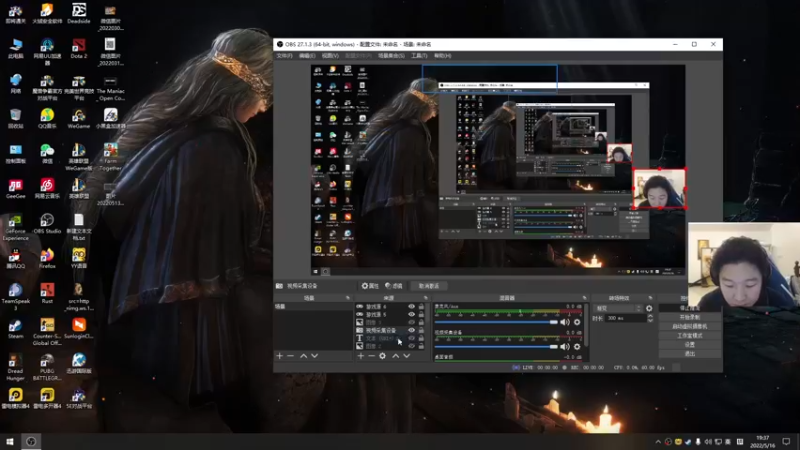
Task: Open 文件(F) menu in OBS
Action: coord(284,56)
